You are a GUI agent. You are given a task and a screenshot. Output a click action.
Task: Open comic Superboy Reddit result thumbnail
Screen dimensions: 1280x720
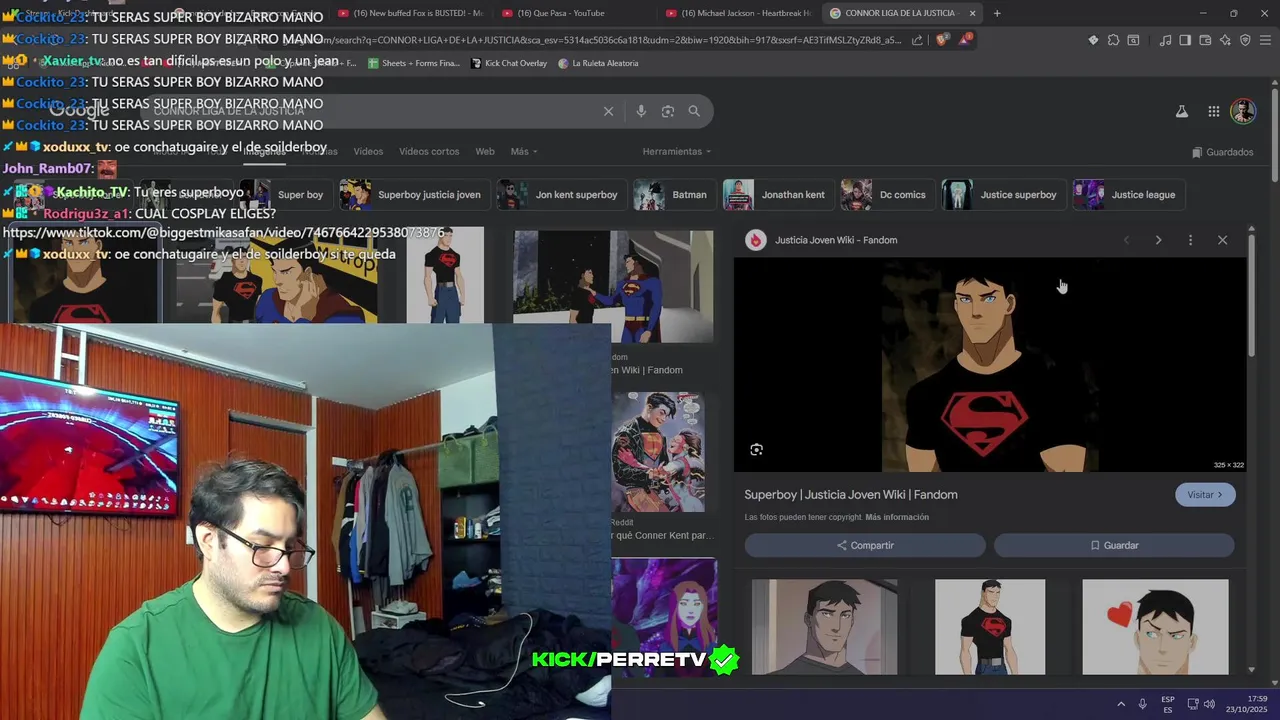[x=658, y=452]
